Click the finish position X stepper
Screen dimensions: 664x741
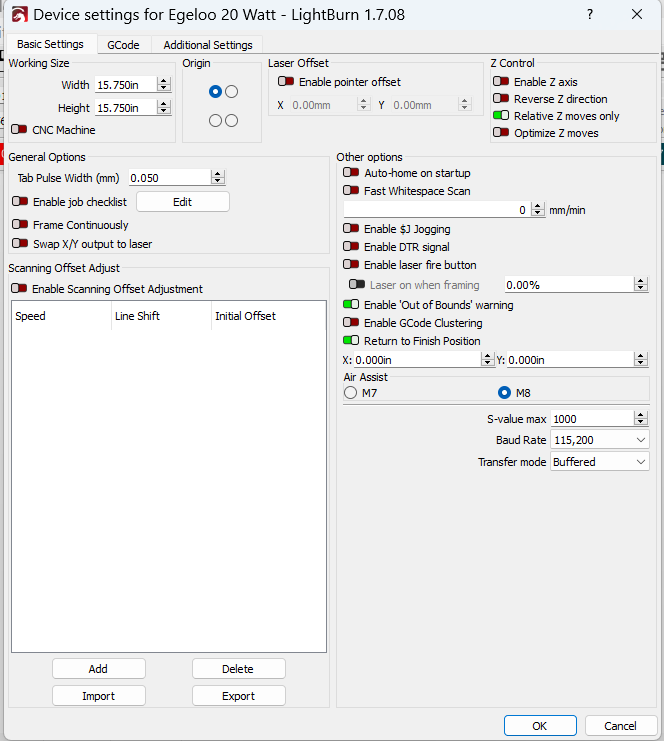click(487, 360)
